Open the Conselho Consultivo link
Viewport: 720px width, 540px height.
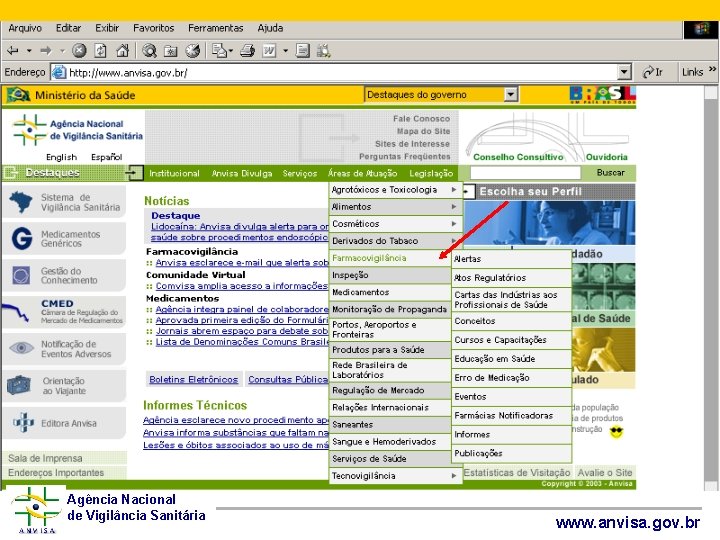518,157
